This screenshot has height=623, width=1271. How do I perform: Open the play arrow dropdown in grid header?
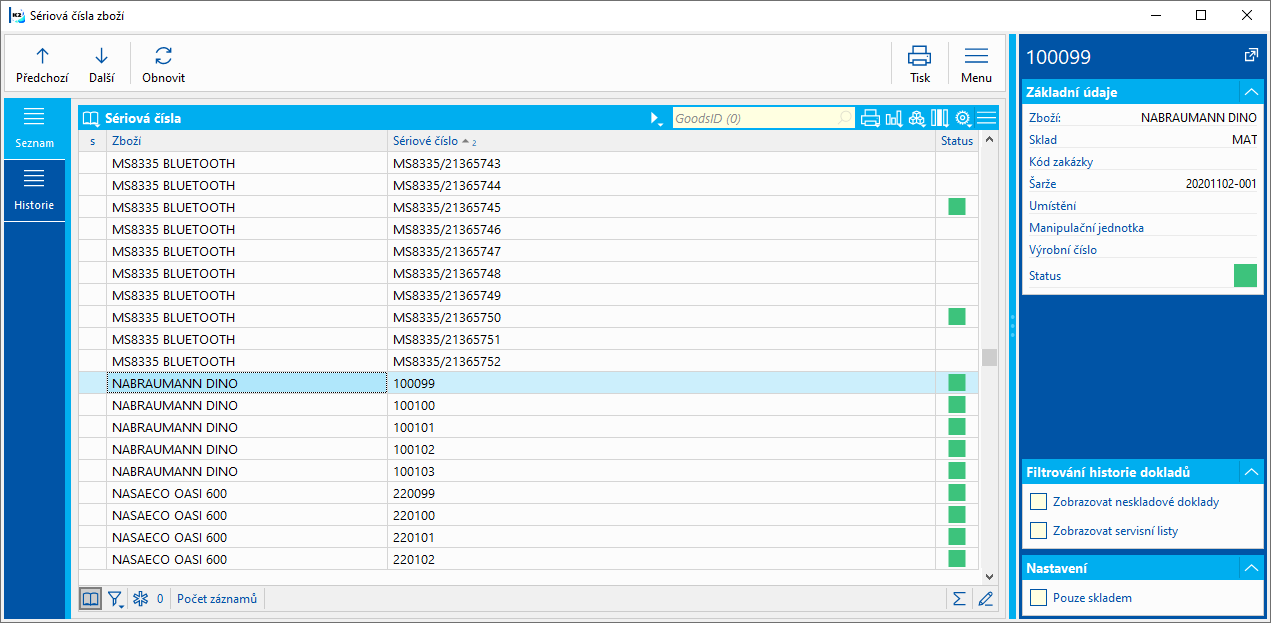(657, 118)
